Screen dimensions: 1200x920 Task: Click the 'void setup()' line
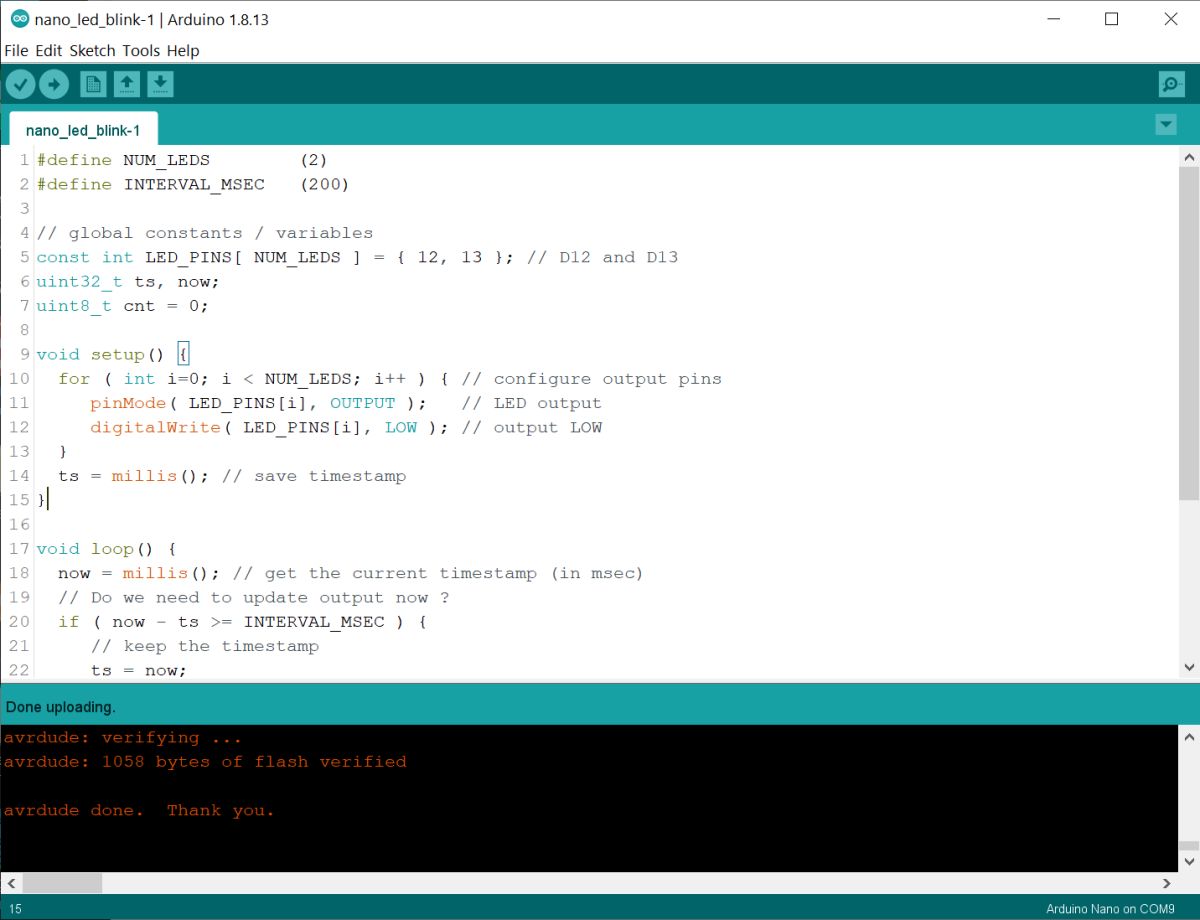(113, 355)
